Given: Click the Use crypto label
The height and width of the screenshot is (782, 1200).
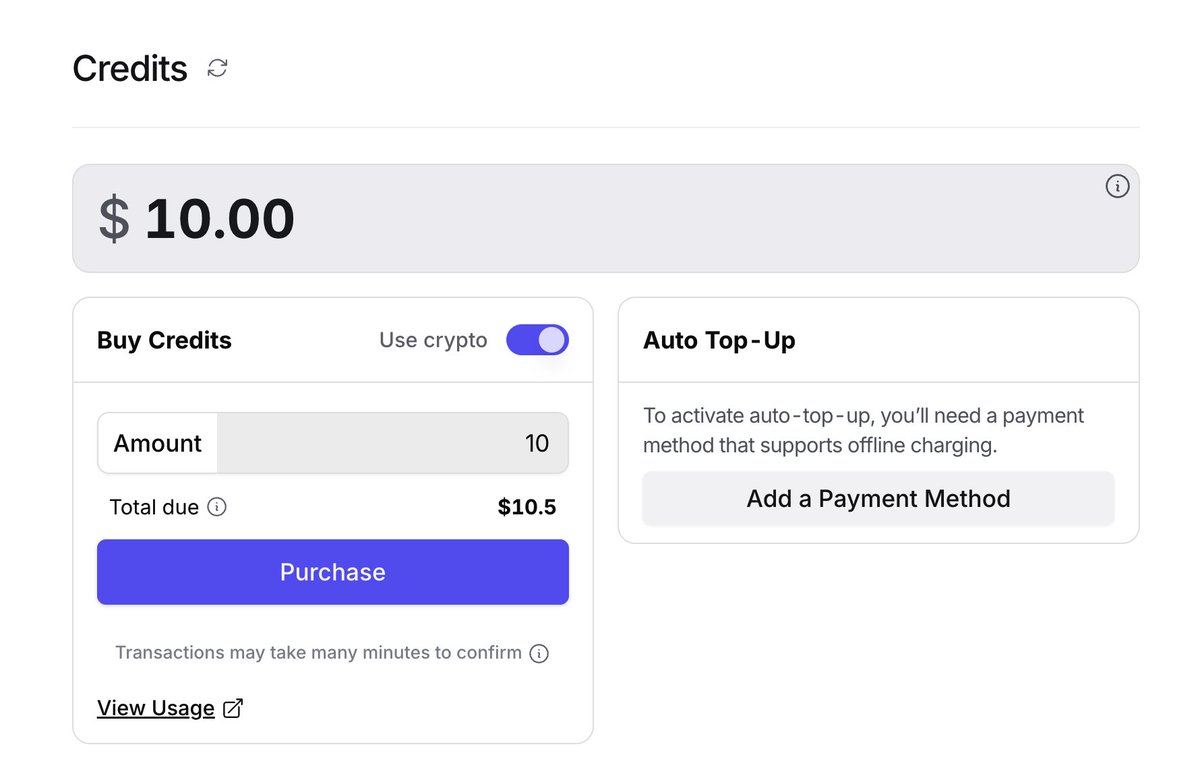Looking at the screenshot, I should pyautogui.click(x=433, y=340).
